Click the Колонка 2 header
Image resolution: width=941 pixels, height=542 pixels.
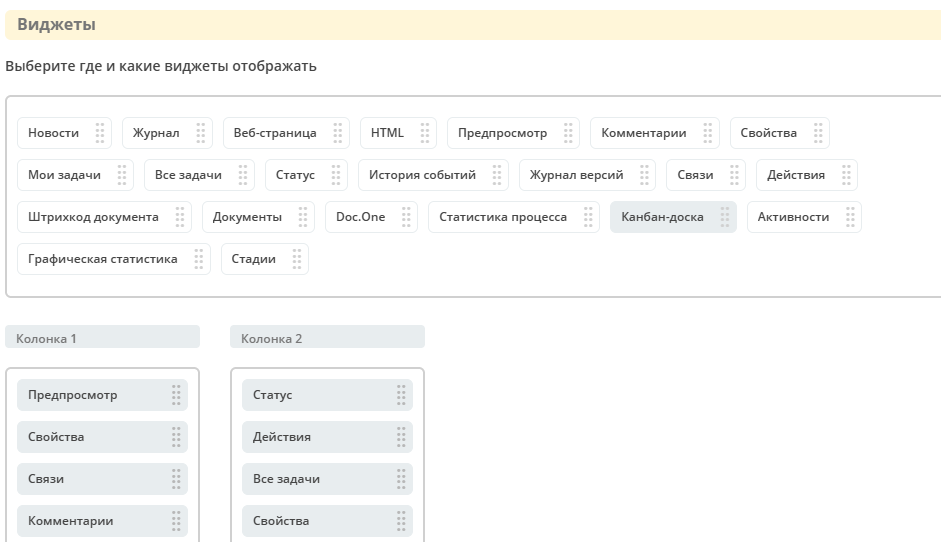pyautogui.click(x=327, y=338)
